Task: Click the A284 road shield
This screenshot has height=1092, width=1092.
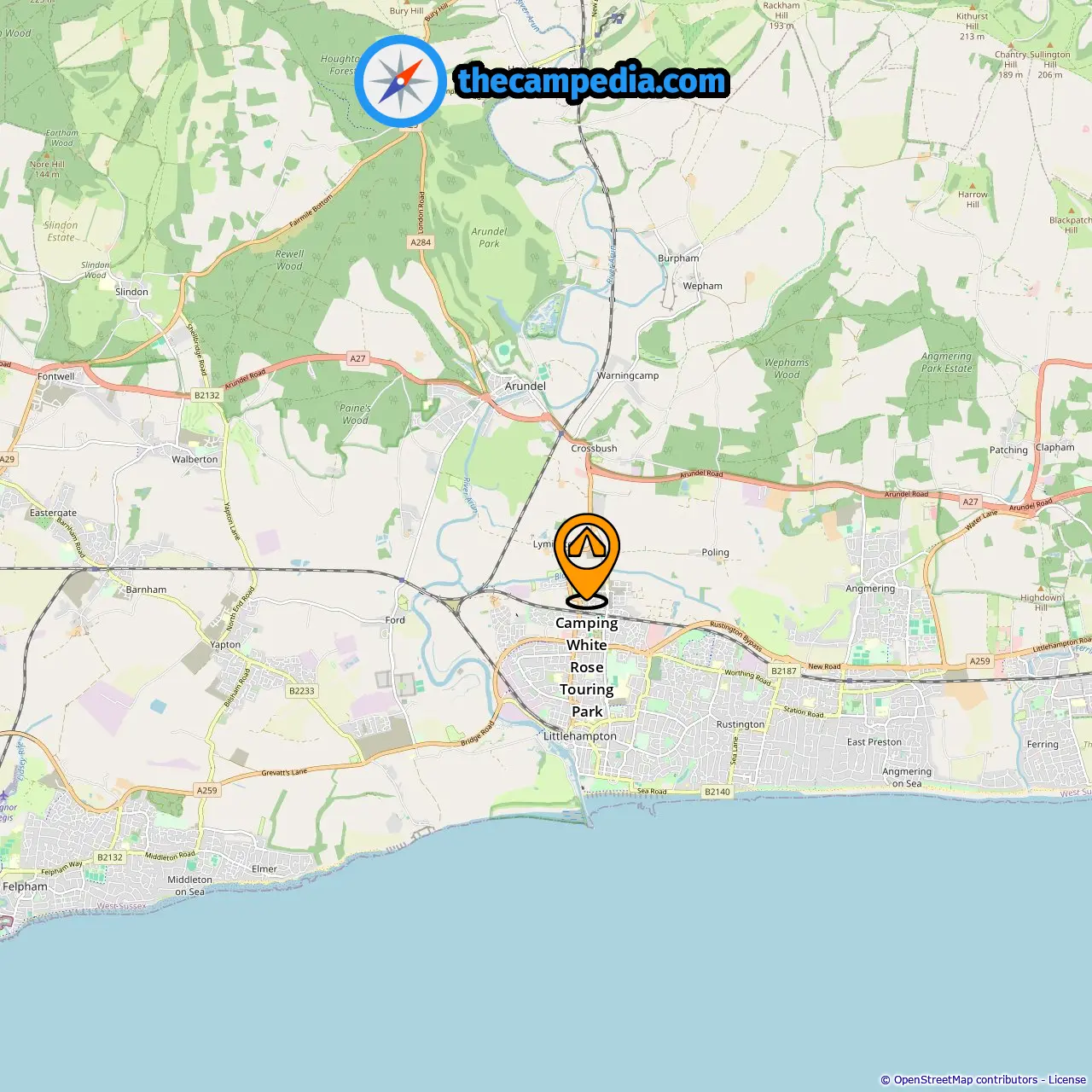Action: (x=421, y=242)
